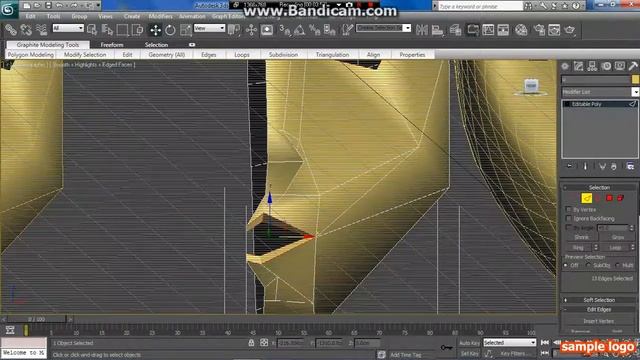Viewport: 640px width, 360px height.
Task: Click the Unlink Selection tool
Action: pyautogui.click(x=26, y=30)
